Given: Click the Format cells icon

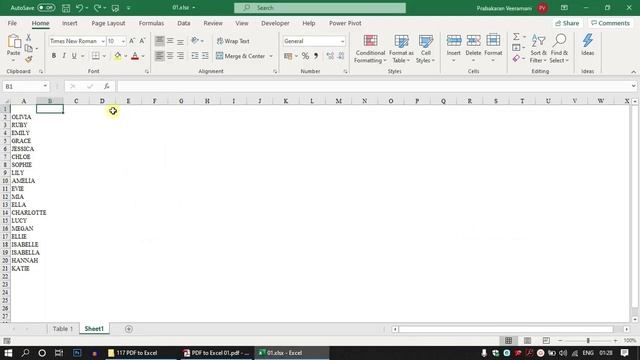Looking at the screenshot, I should (x=493, y=41).
